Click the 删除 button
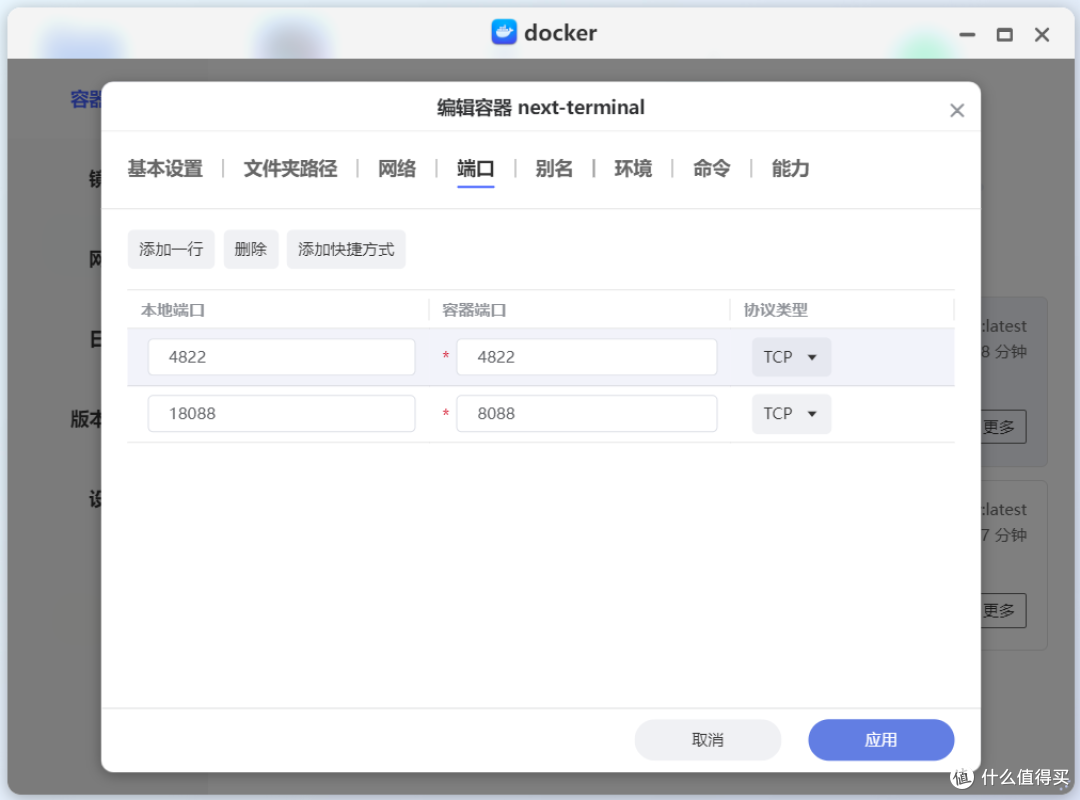 click(x=251, y=249)
